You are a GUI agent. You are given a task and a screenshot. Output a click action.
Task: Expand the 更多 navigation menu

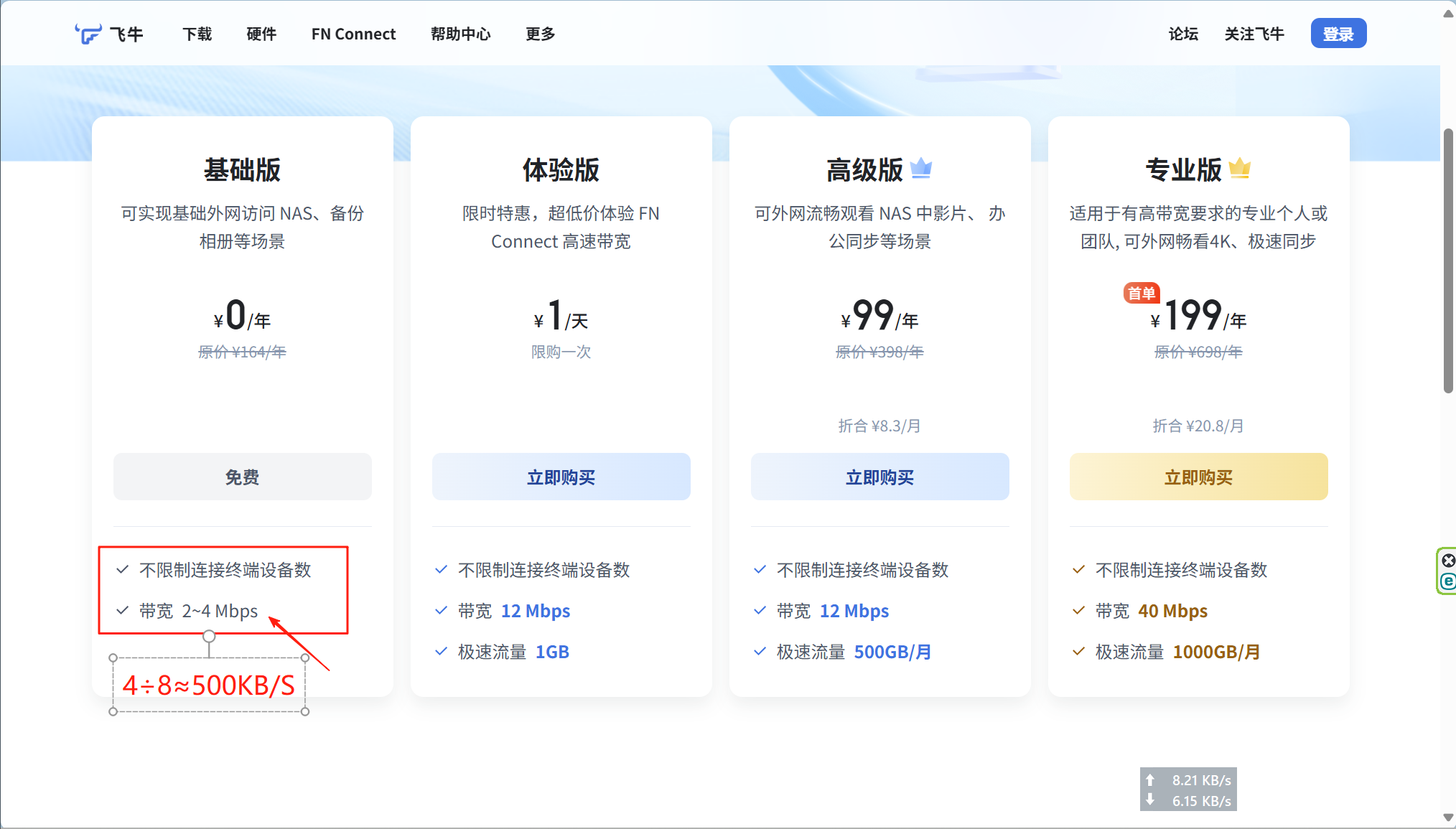[541, 34]
